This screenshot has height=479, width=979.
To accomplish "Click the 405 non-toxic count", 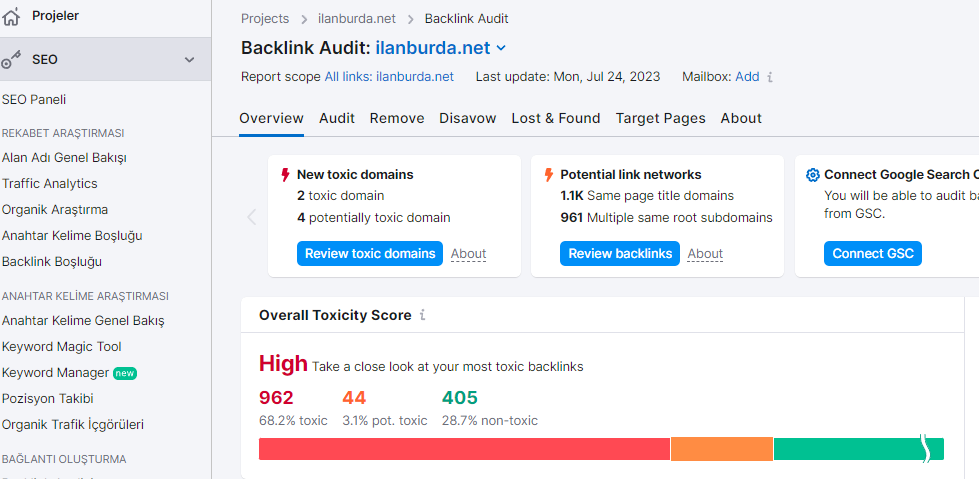I will 460,398.
